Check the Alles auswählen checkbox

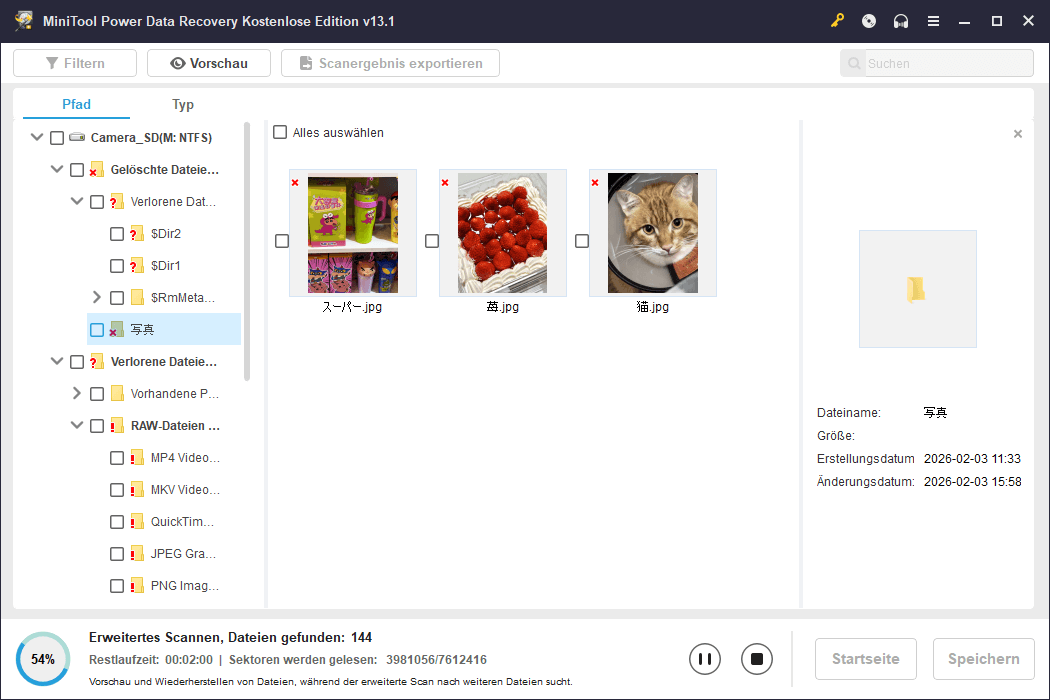(x=280, y=133)
